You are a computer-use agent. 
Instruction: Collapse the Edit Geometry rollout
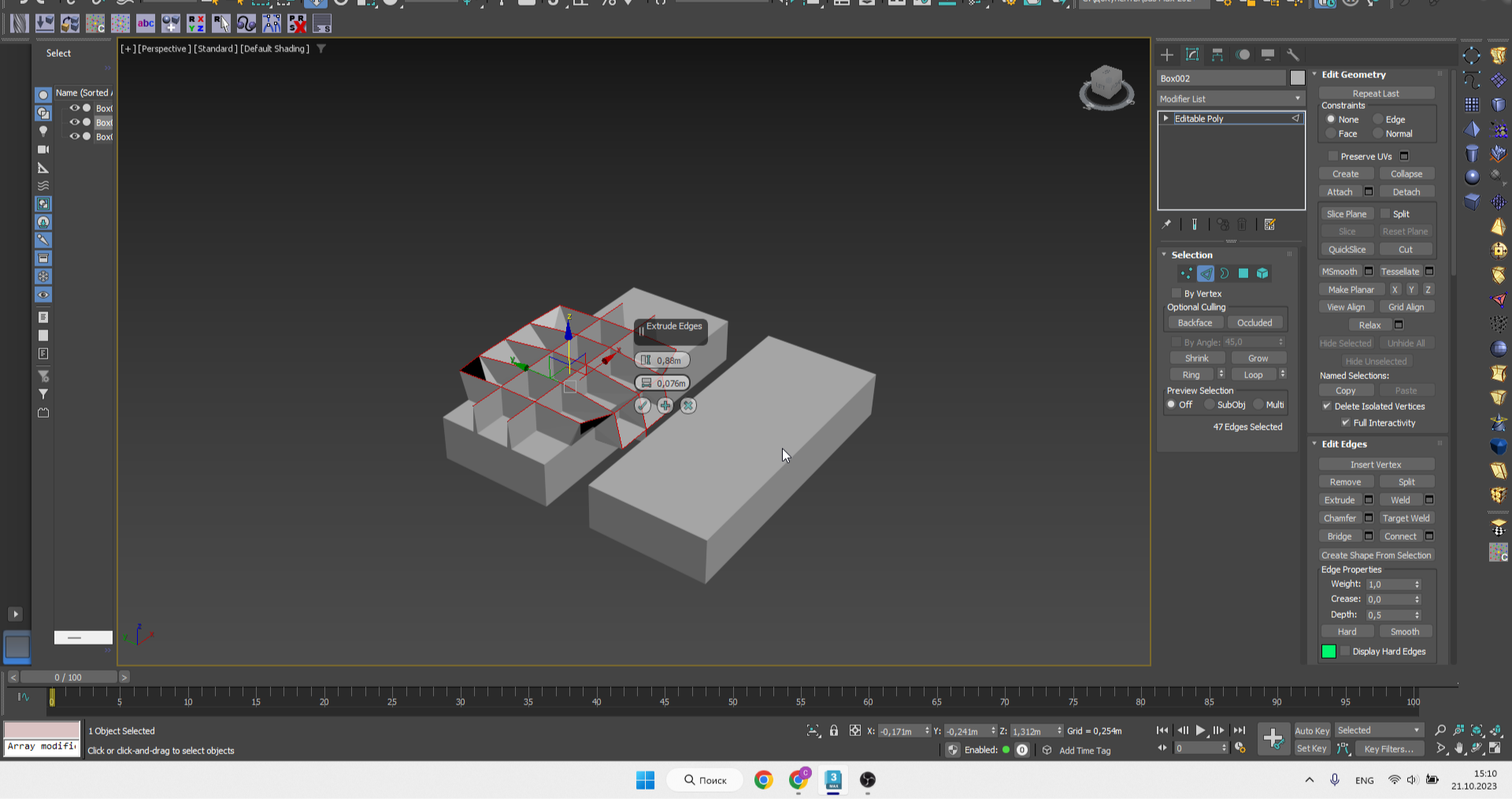point(1314,74)
